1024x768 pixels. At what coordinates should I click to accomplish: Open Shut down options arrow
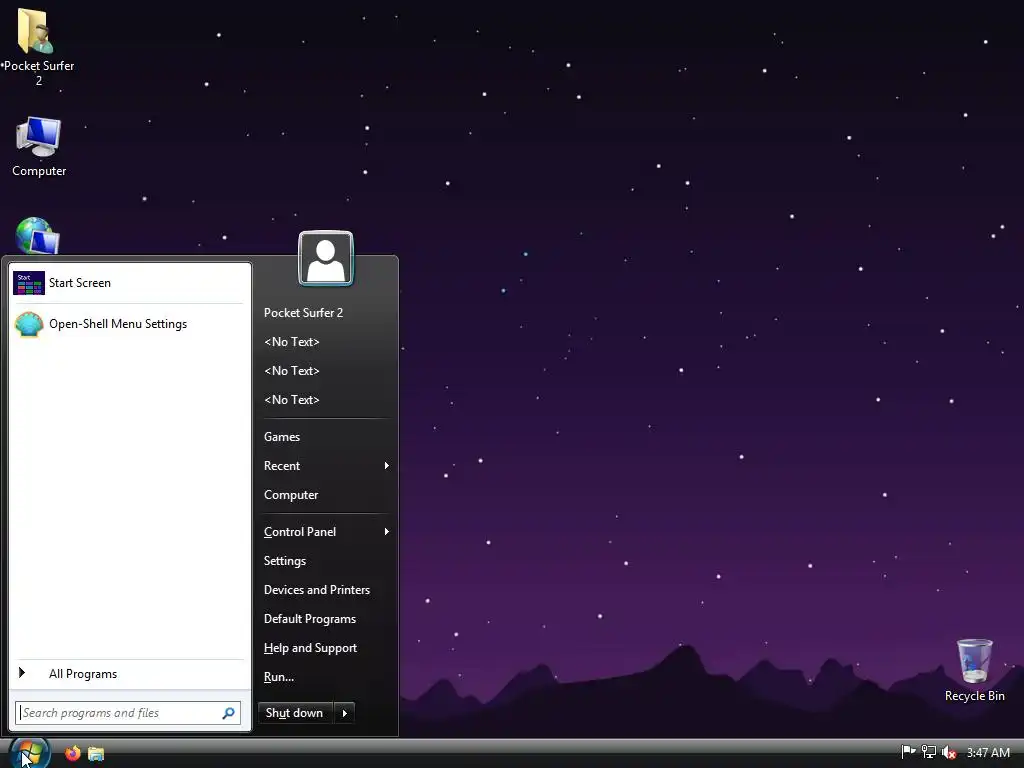click(x=345, y=713)
